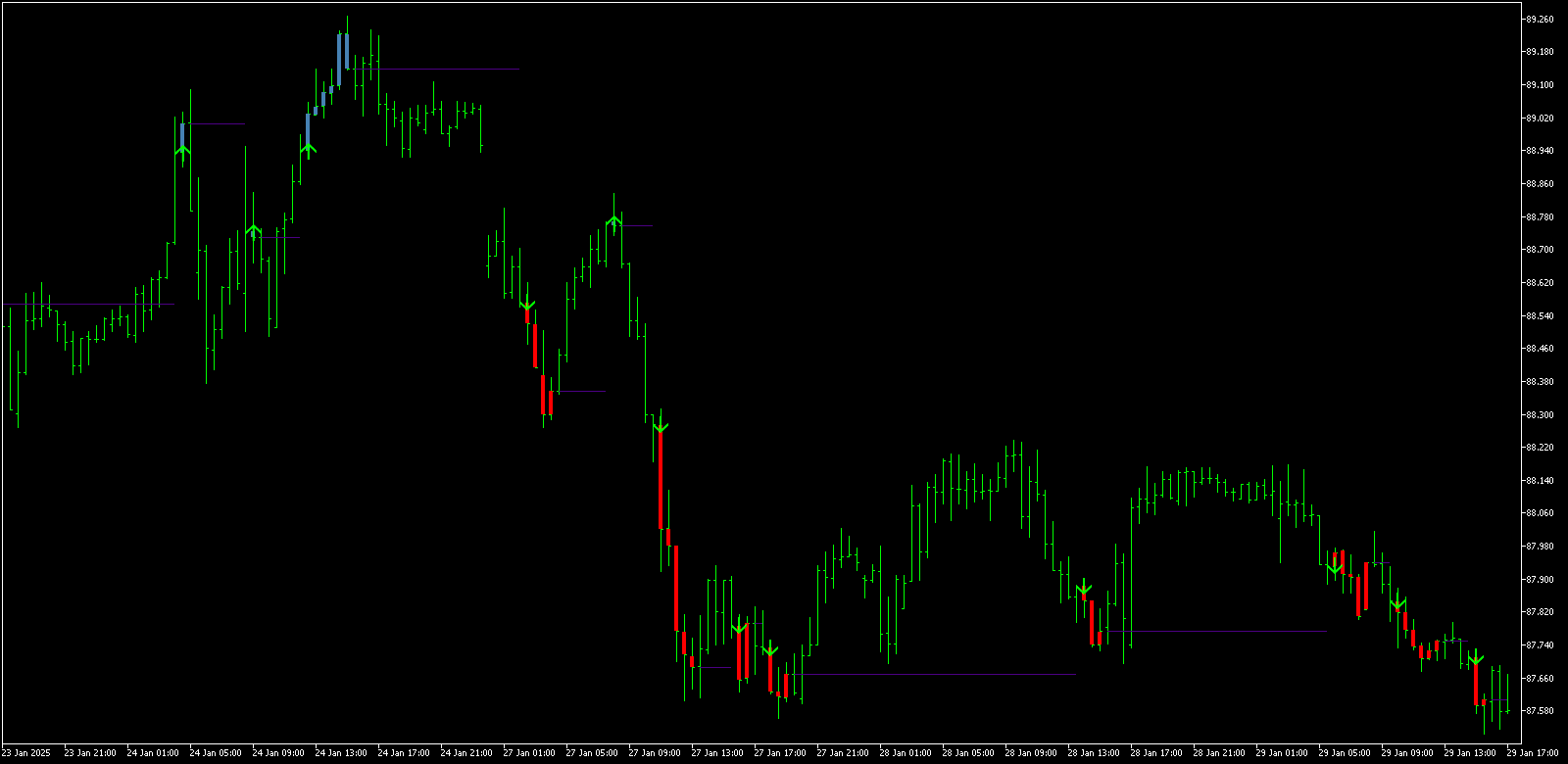
Task: Click the 28 Jan 01:00 time label
Action: tap(906, 753)
